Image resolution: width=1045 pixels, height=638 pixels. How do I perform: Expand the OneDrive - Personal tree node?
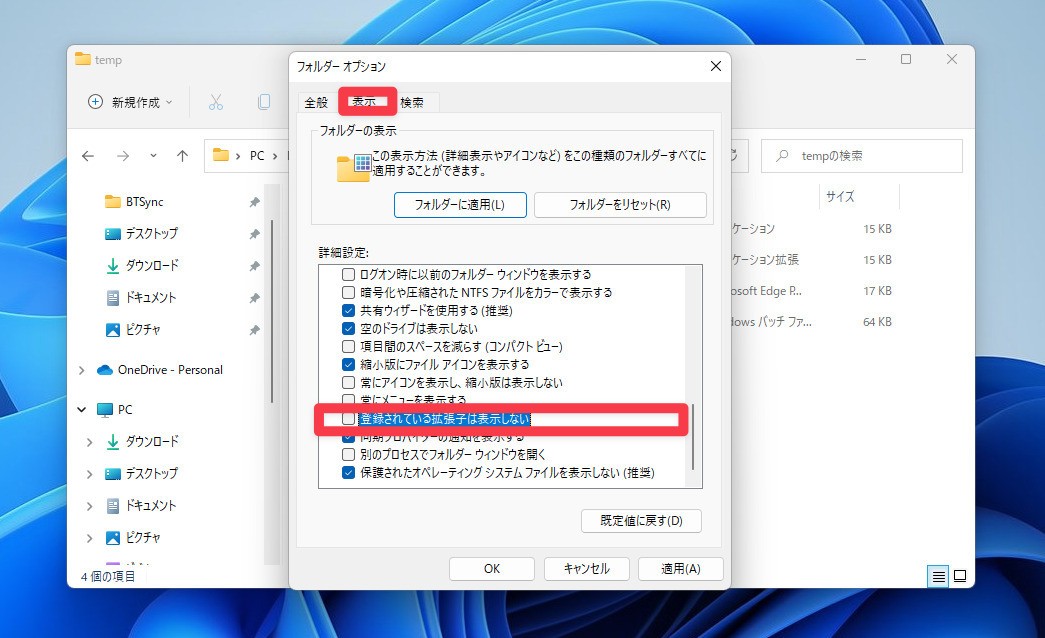point(81,370)
